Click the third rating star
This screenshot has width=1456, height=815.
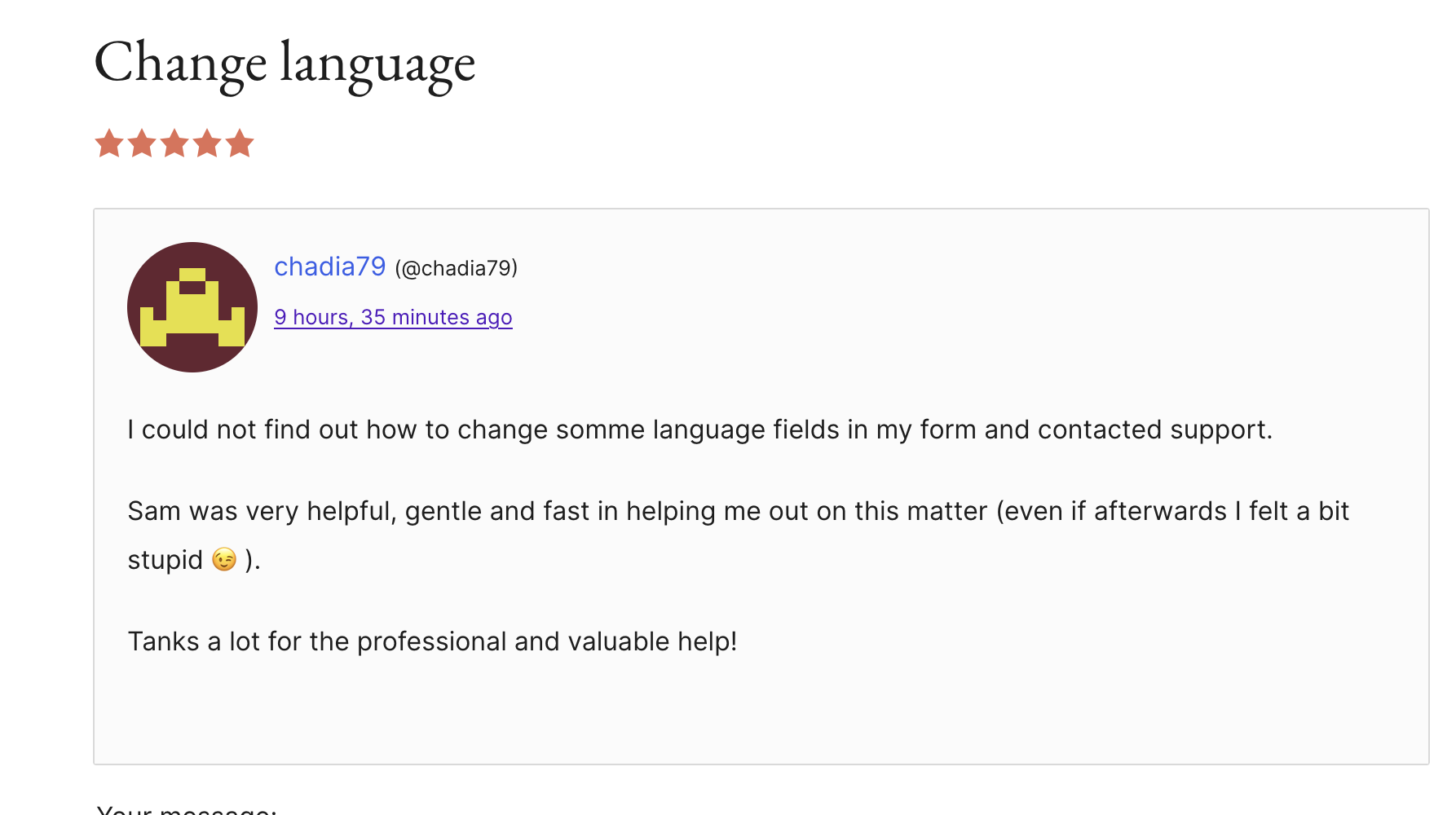(174, 143)
